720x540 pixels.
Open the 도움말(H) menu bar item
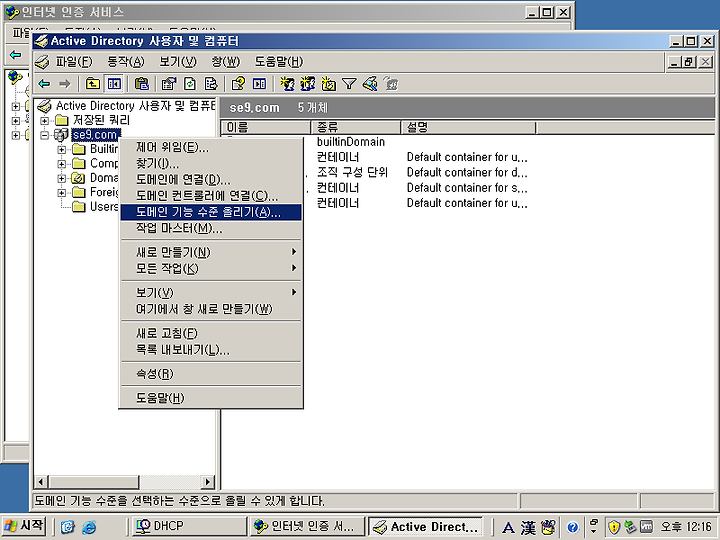tap(279, 62)
